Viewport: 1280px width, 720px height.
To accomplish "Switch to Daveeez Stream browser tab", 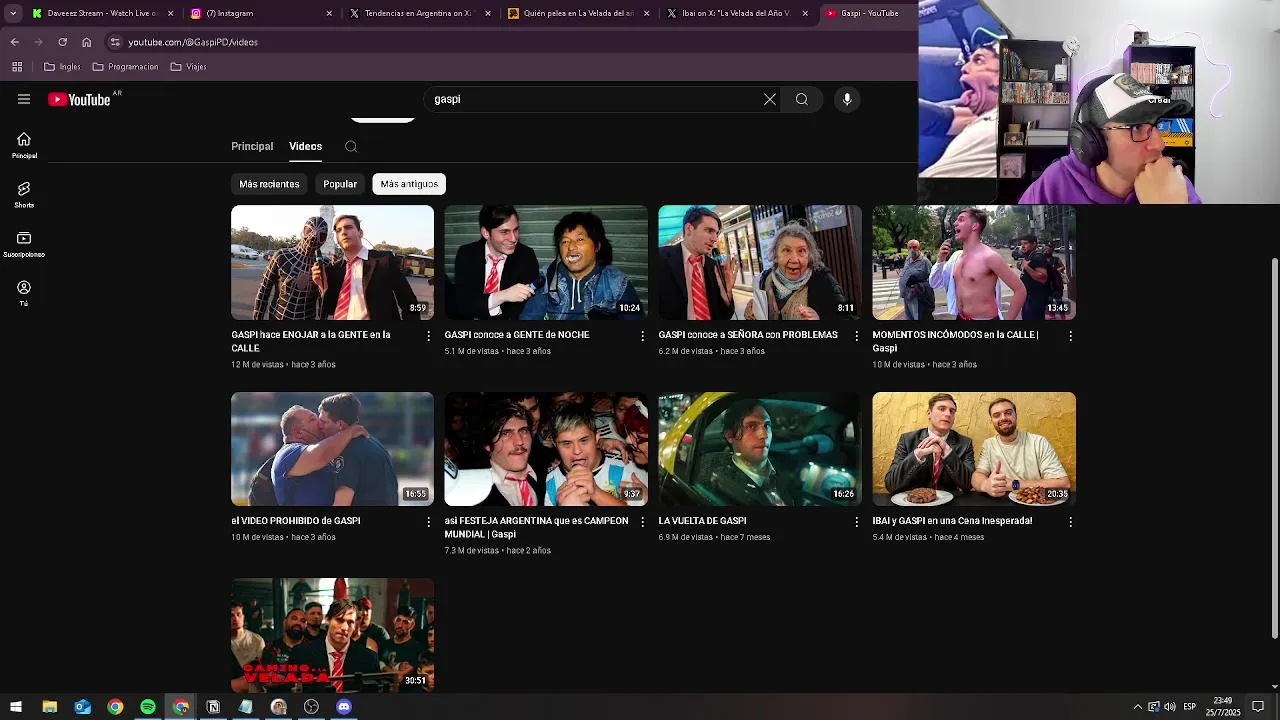I will 101,13.
